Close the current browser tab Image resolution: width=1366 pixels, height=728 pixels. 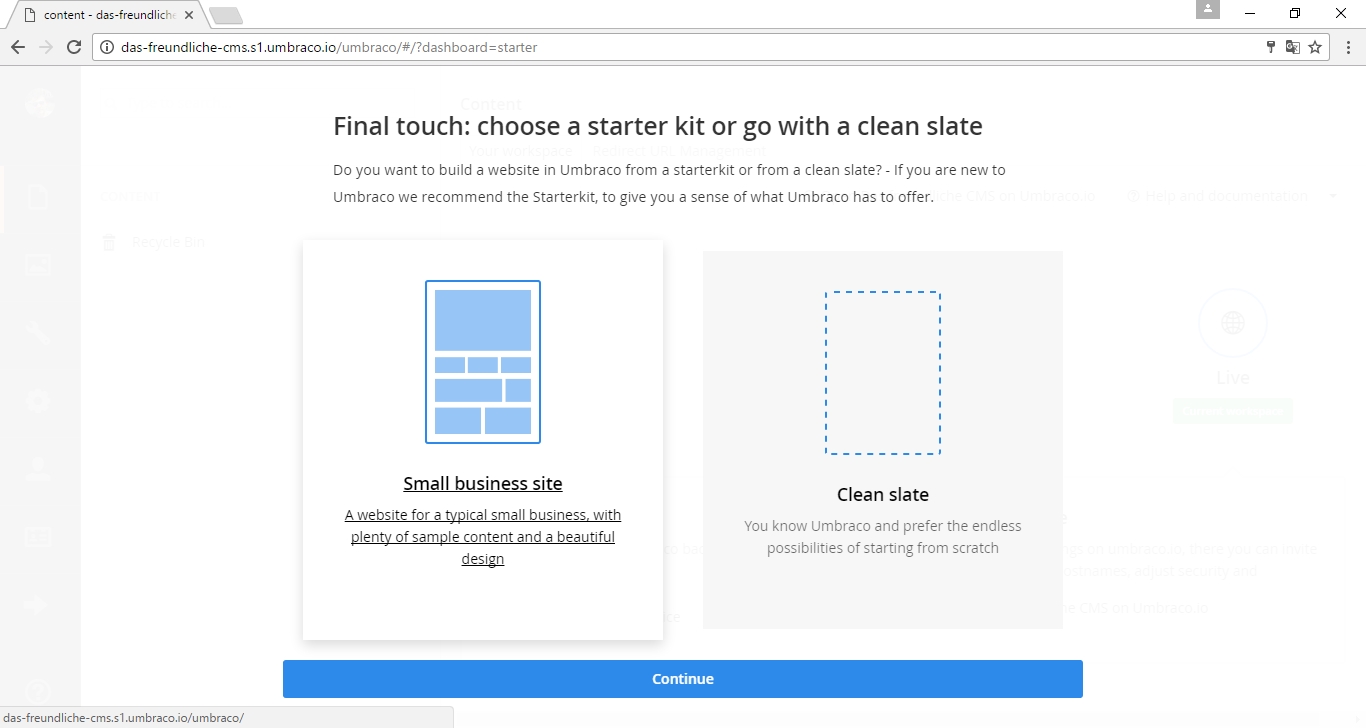189,16
